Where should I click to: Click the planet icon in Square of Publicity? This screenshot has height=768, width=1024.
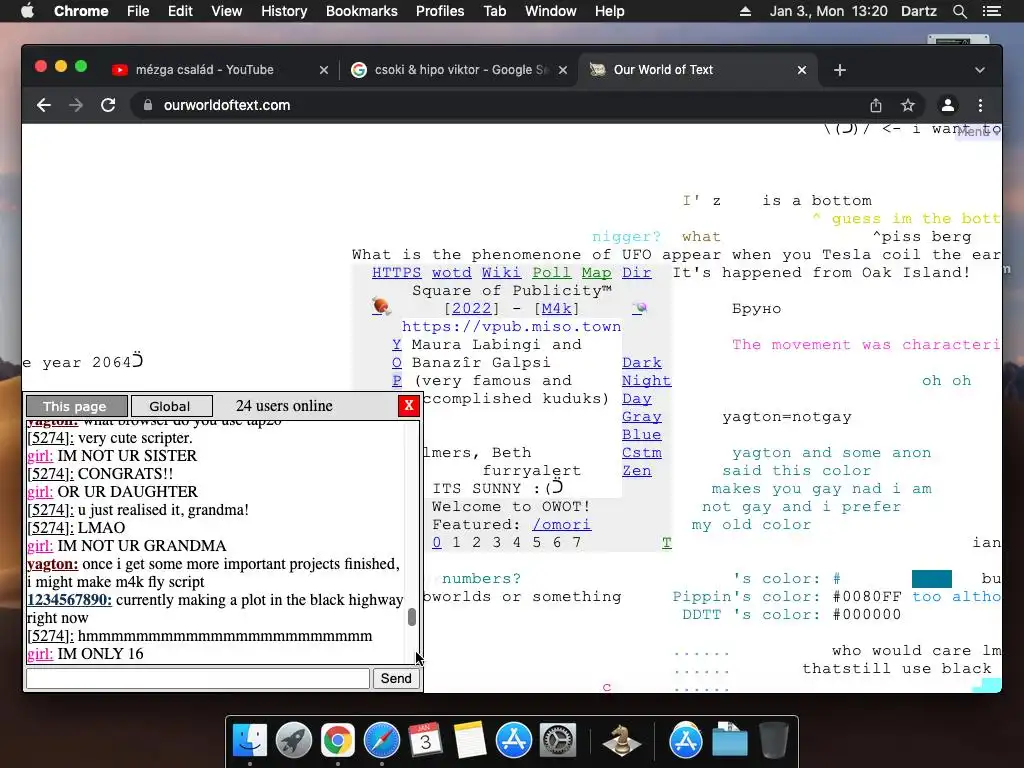(x=639, y=308)
